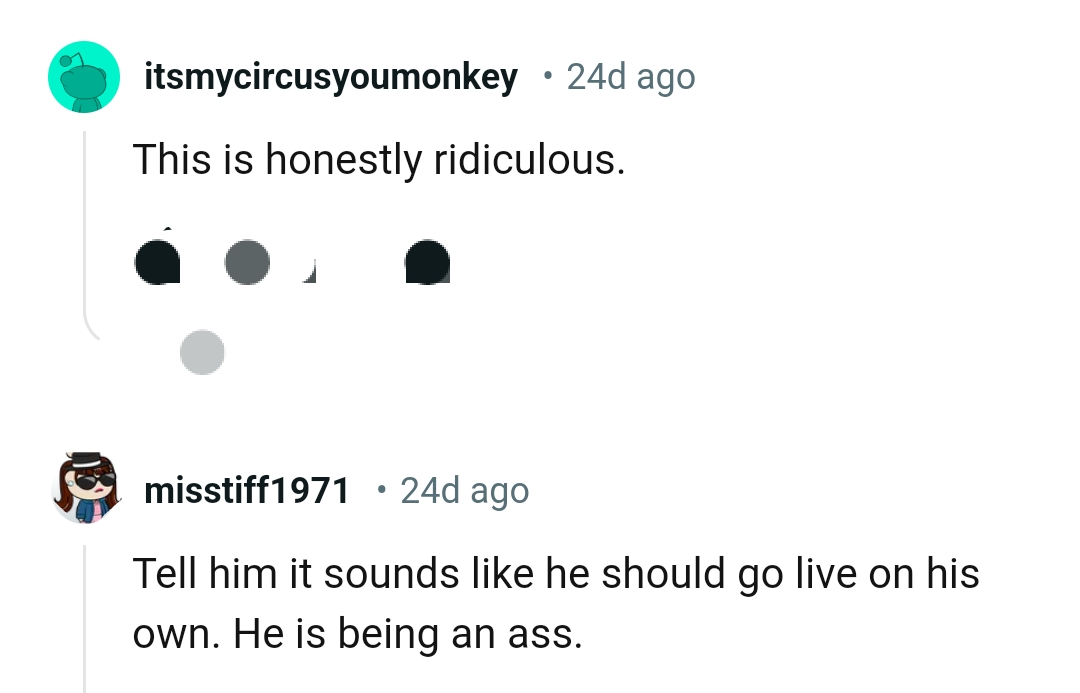The height and width of the screenshot is (693, 1080).
Task: Open misstiff1971's profile link
Action: (246, 490)
